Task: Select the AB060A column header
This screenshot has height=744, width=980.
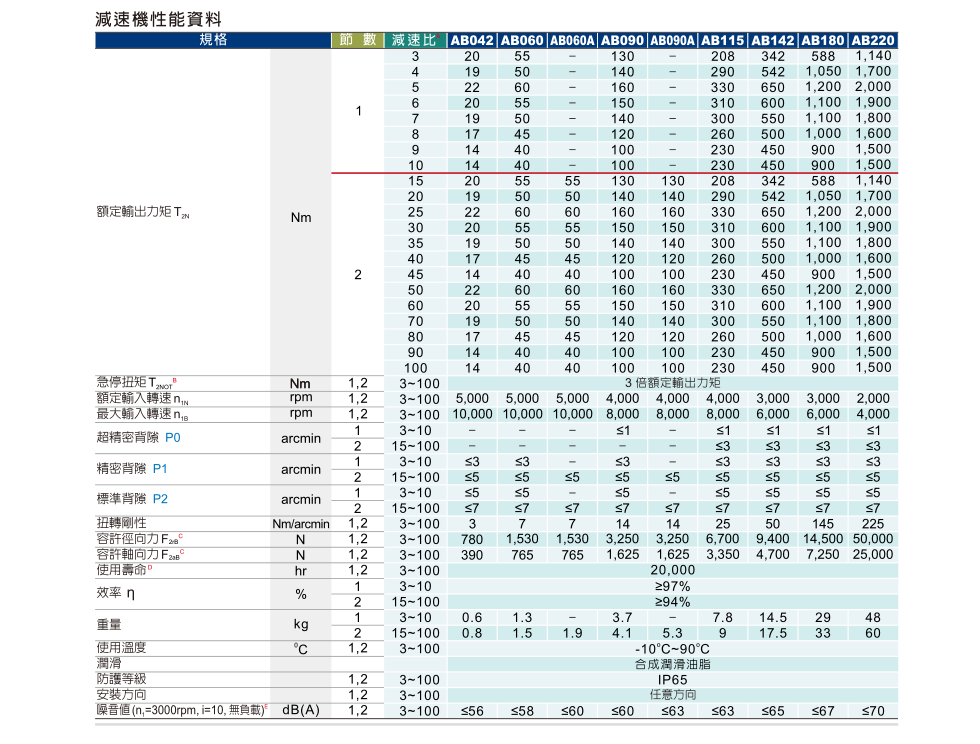Action: [572, 41]
